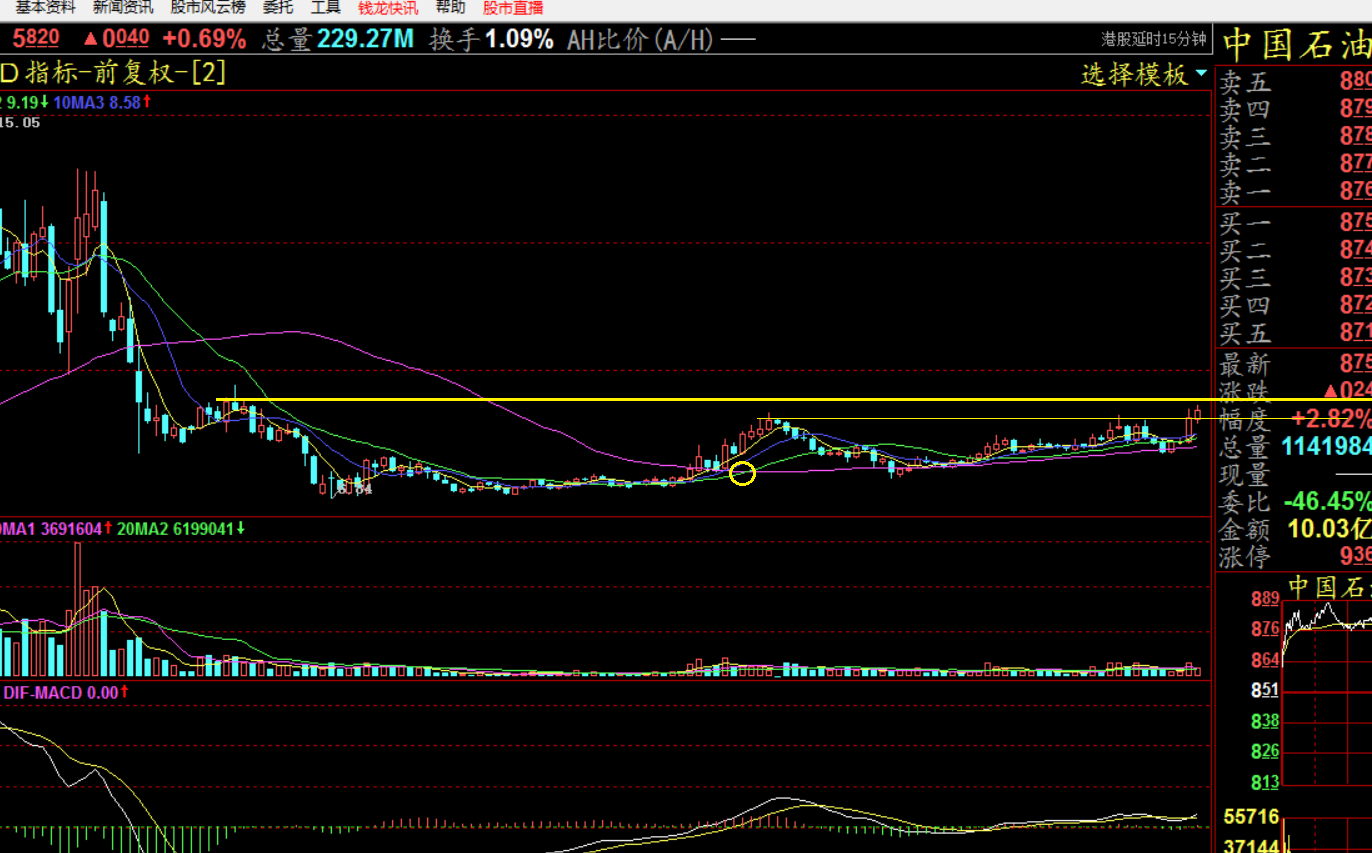The image size is (1372, 853).
Task: Select the 卖五 ask row
Action: point(1294,82)
